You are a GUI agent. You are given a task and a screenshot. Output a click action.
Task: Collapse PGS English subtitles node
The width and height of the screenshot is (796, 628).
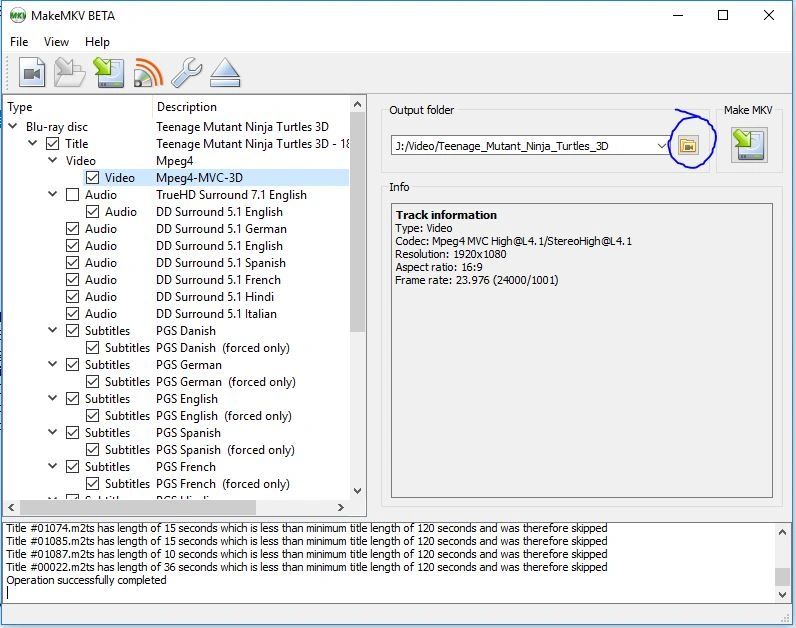pos(52,398)
